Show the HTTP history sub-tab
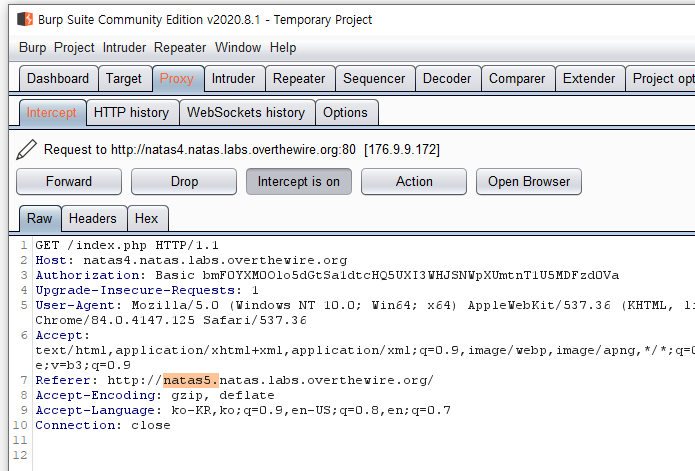 tap(132, 113)
